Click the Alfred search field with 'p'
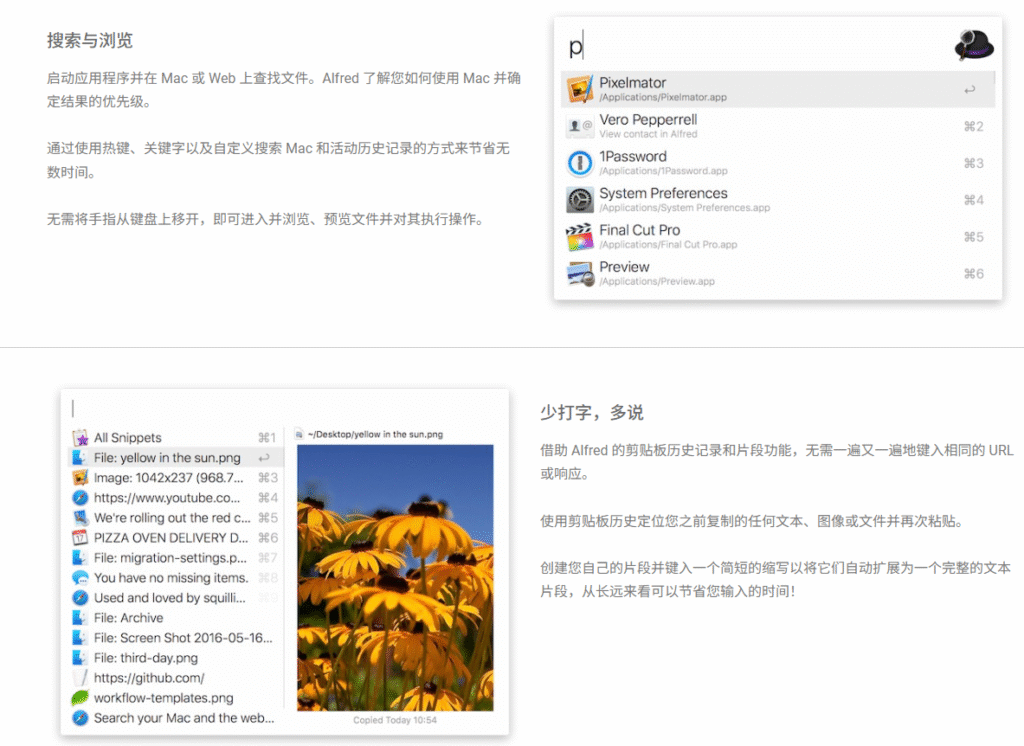1024x746 pixels. coord(750,46)
